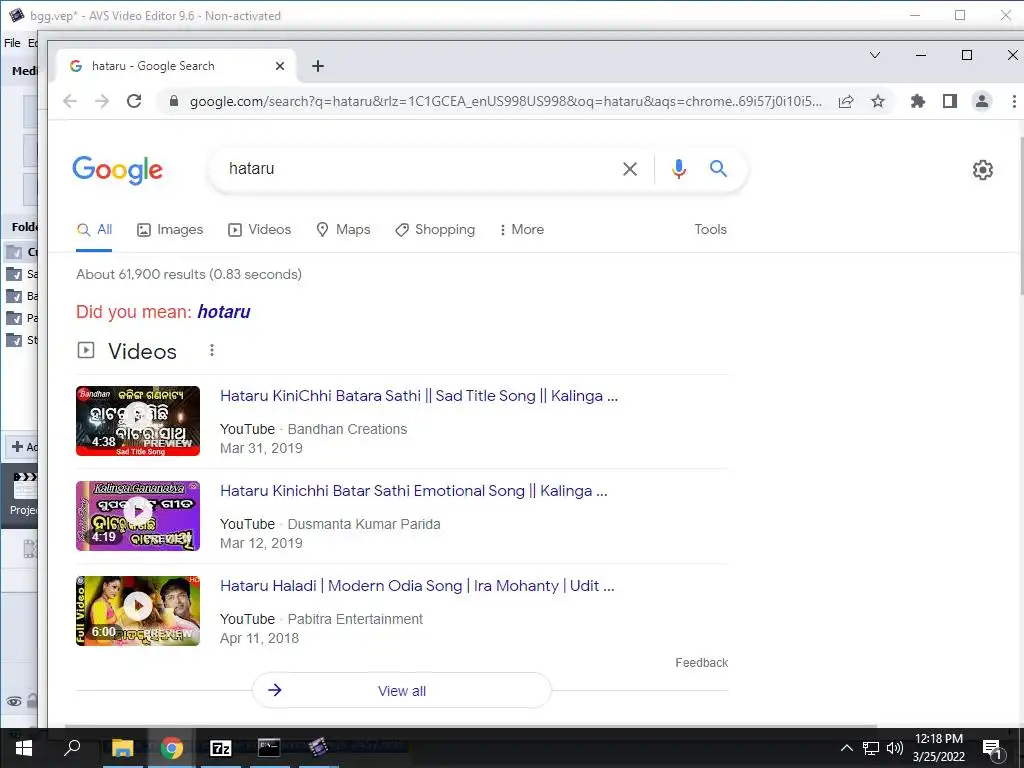Open Hataru Kinichhi Batar Sathi Emotional Song
Viewport: 1024px width, 768px height.
[413, 491]
